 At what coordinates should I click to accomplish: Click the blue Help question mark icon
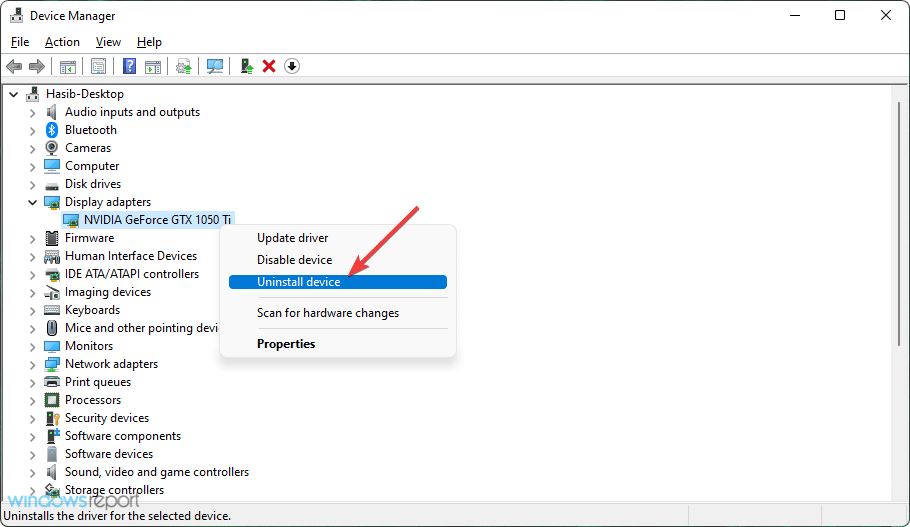129,66
